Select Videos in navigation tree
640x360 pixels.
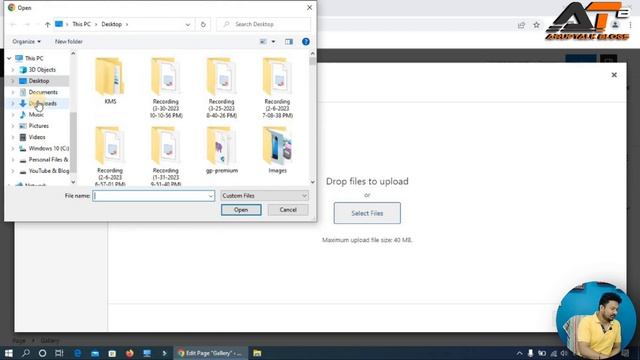tap(38, 137)
